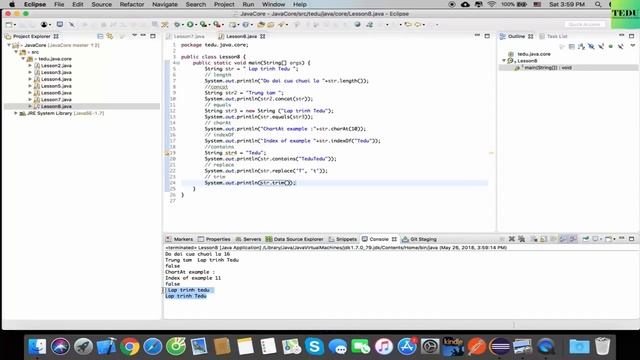Open the Refactor menu
The height and width of the screenshot is (360, 640).
[x=132, y=4]
